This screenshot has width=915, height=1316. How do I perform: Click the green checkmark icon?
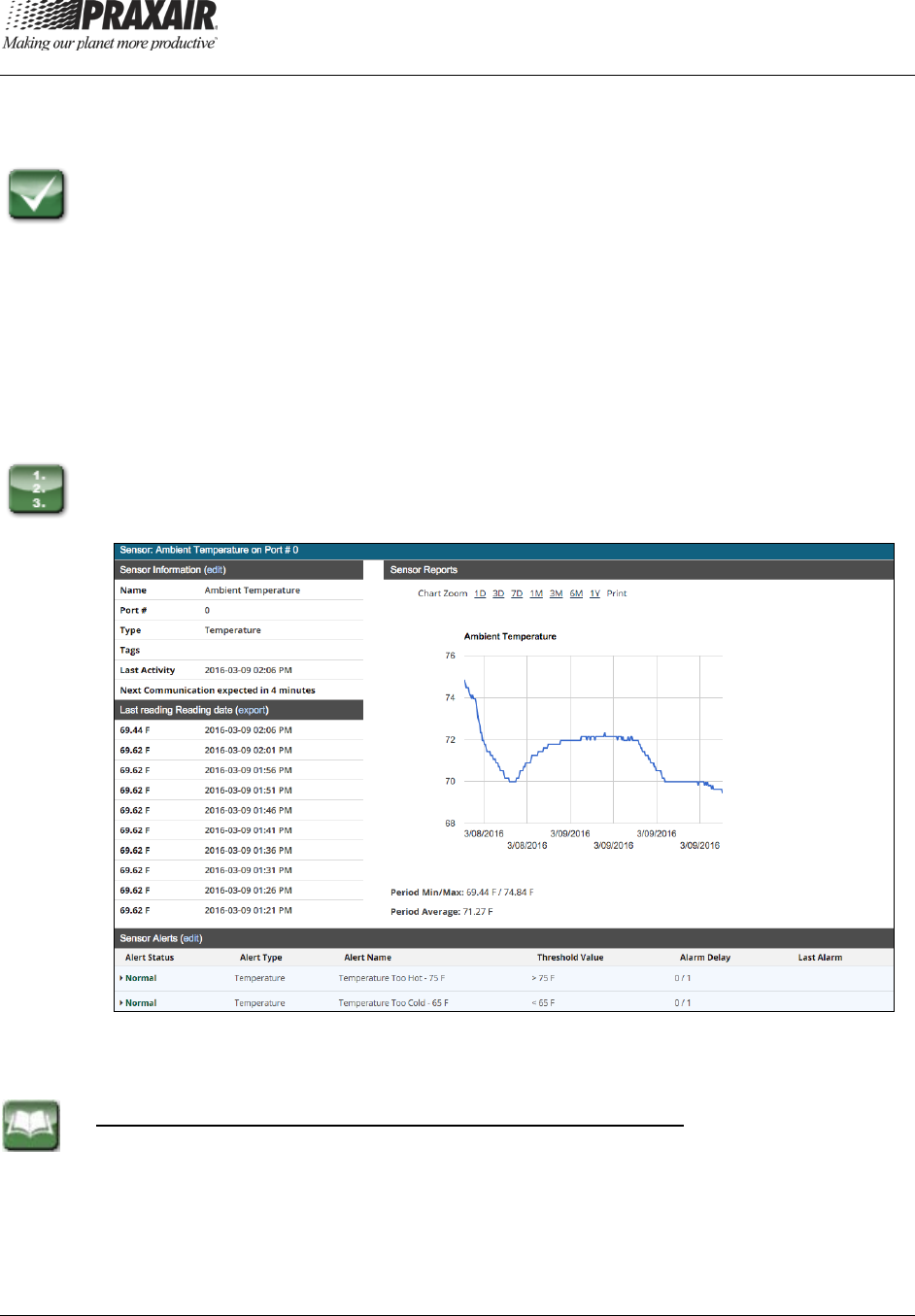(37, 195)
